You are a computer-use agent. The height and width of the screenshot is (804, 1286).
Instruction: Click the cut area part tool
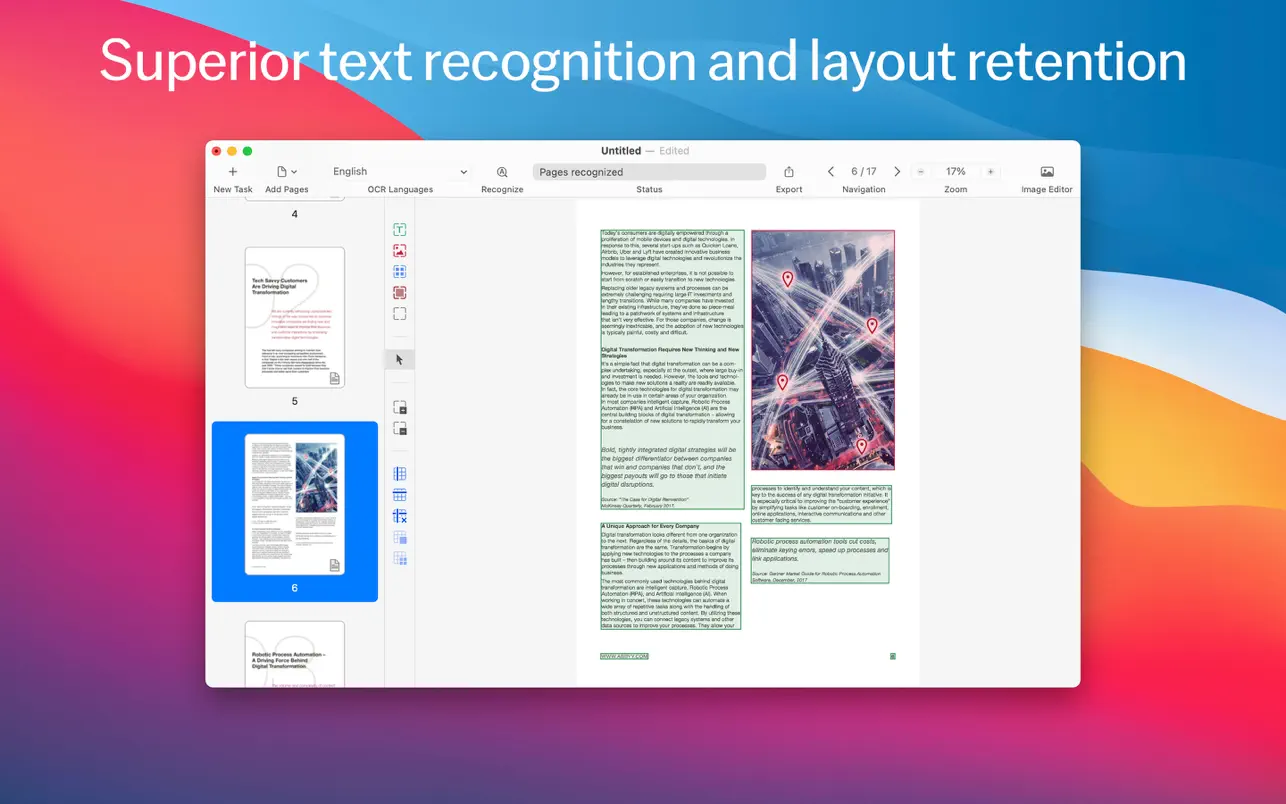tap(399, 429)
